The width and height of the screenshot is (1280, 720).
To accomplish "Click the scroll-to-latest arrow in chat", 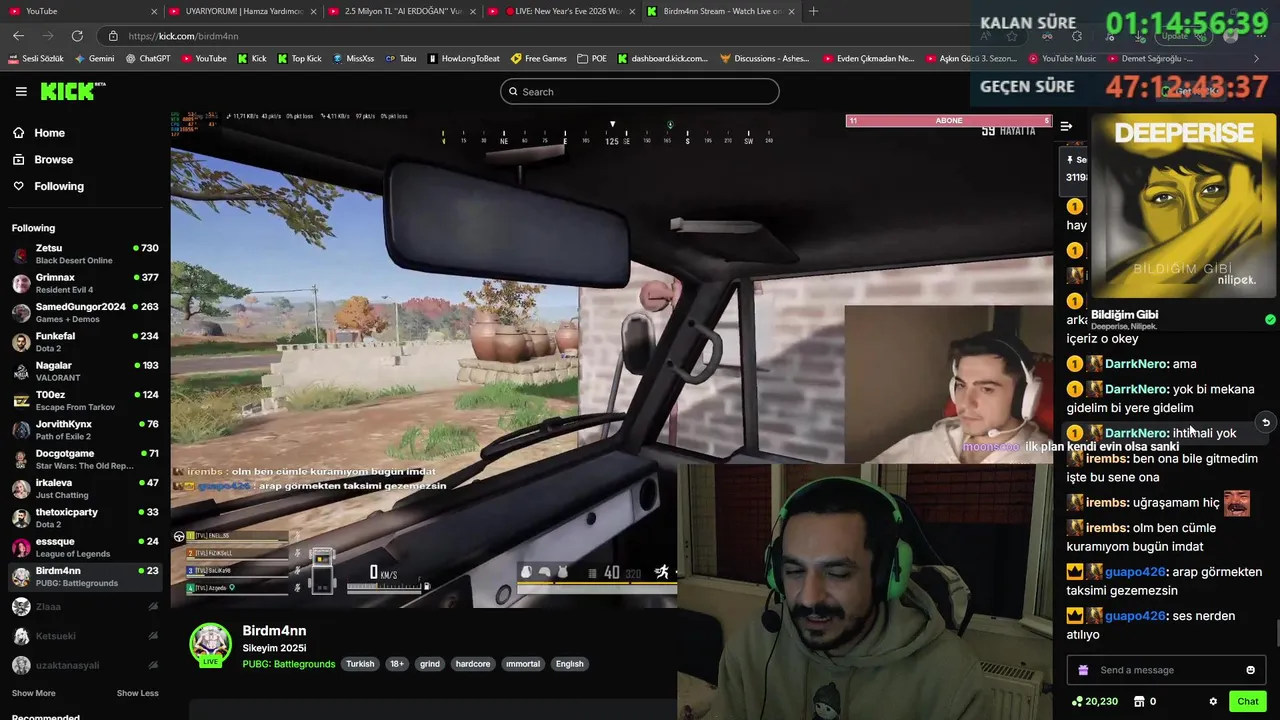I will (1265, 422).
